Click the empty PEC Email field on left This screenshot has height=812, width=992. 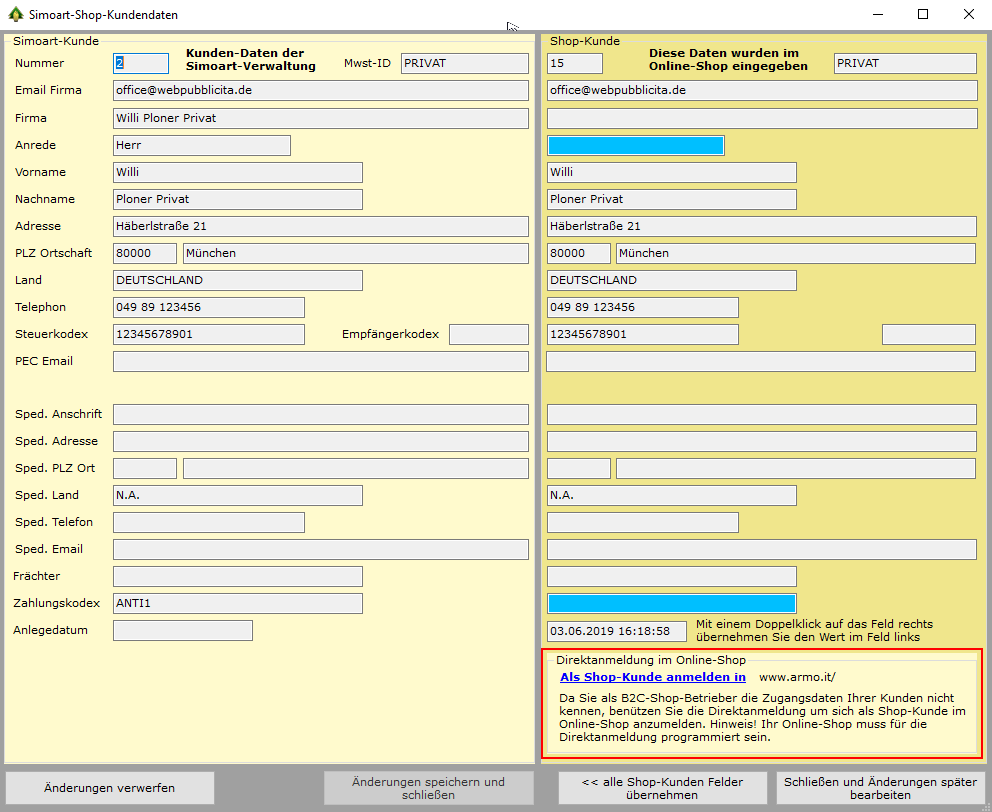320,361
